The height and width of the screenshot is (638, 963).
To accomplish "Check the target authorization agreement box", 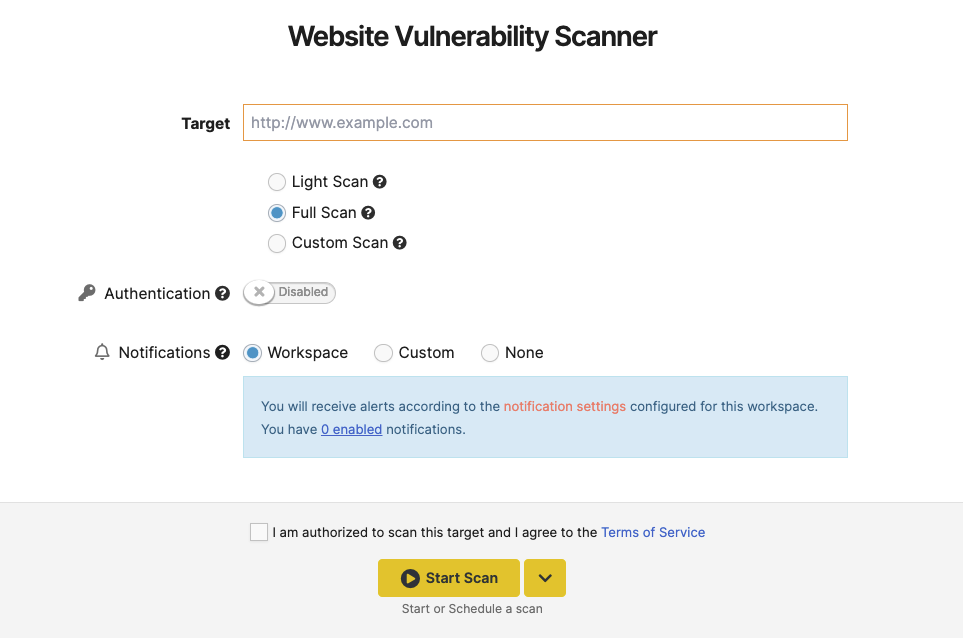I will click(259, 532).
